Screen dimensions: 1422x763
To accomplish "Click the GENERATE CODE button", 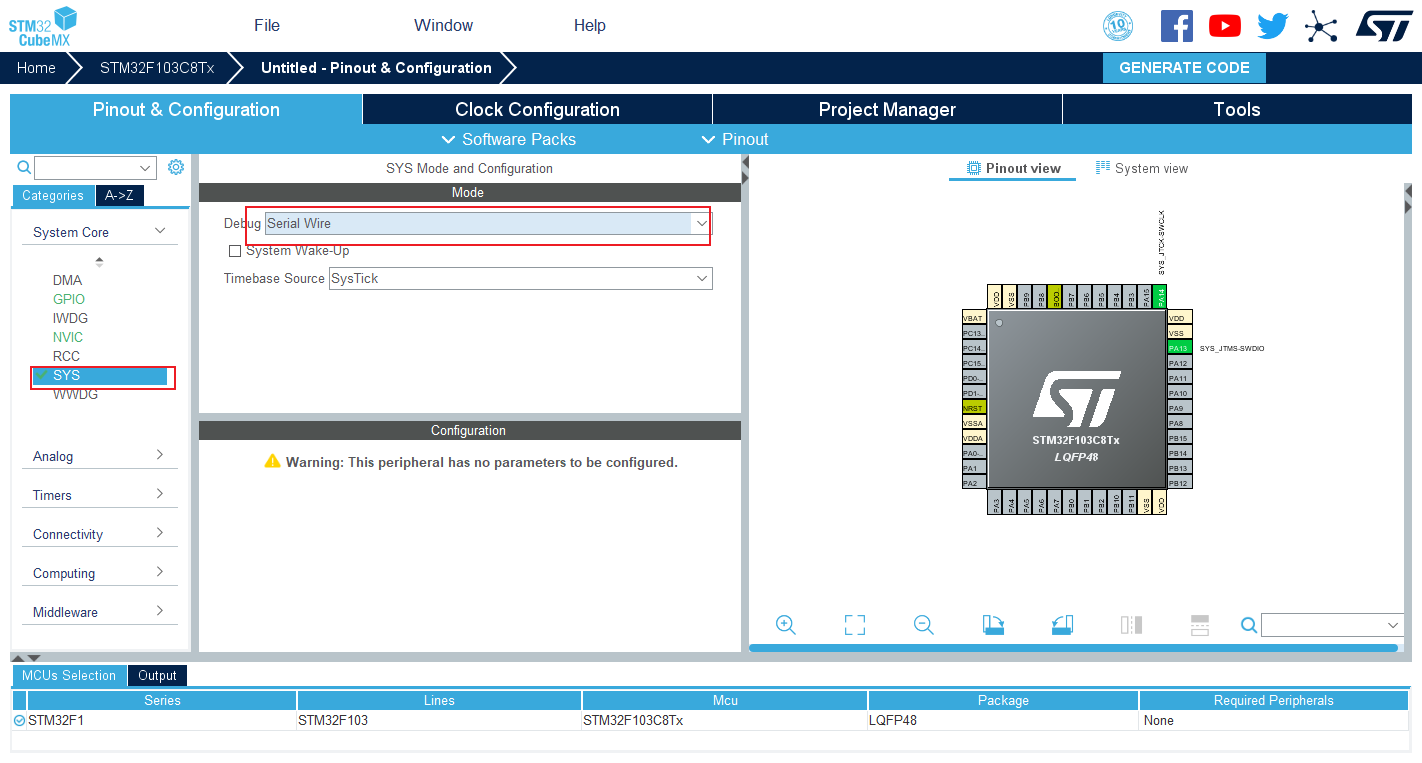I will coord(1184,67).
